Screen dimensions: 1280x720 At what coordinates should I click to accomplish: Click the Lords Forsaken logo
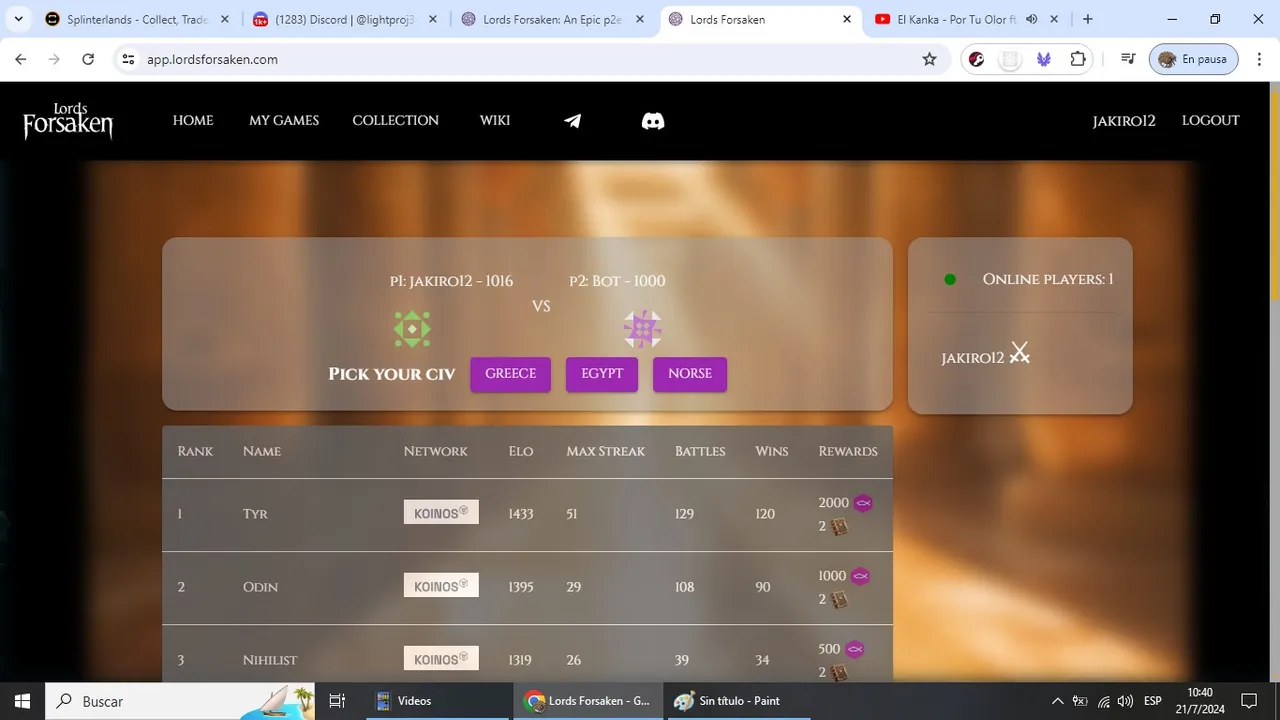click(x=68, y=120)
